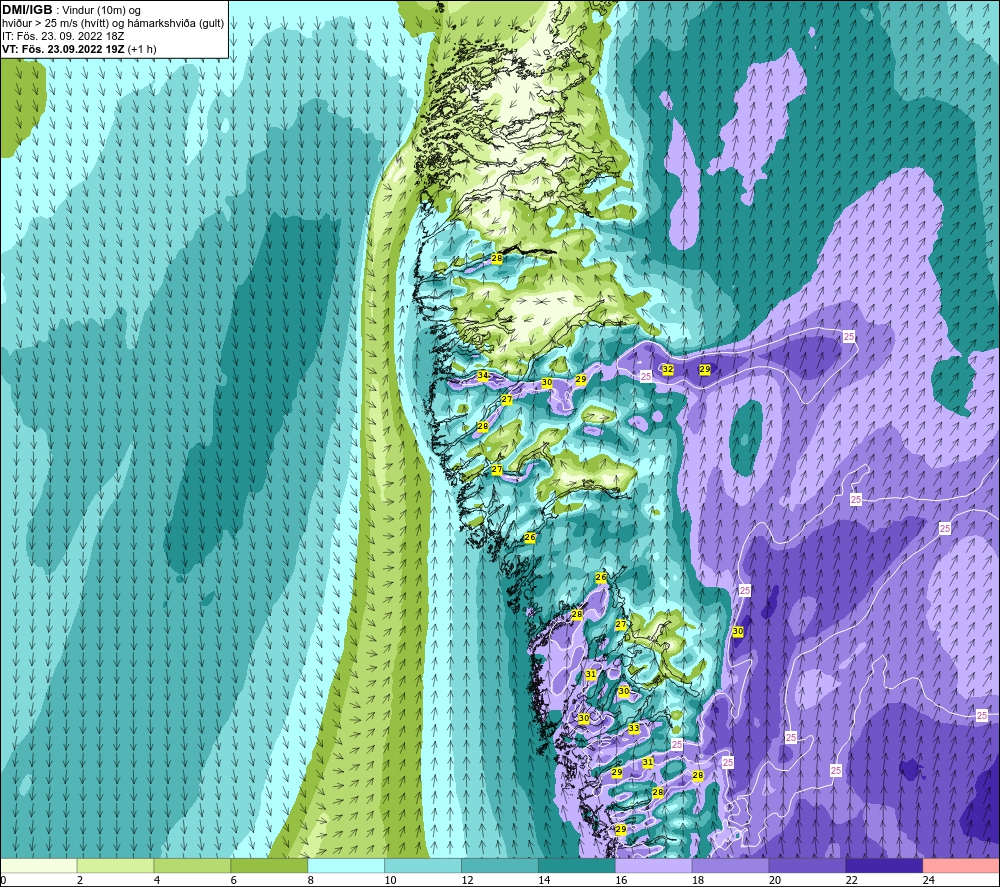Pick the dark teal 14–16 m/s swatch

(x=577, y=865)
